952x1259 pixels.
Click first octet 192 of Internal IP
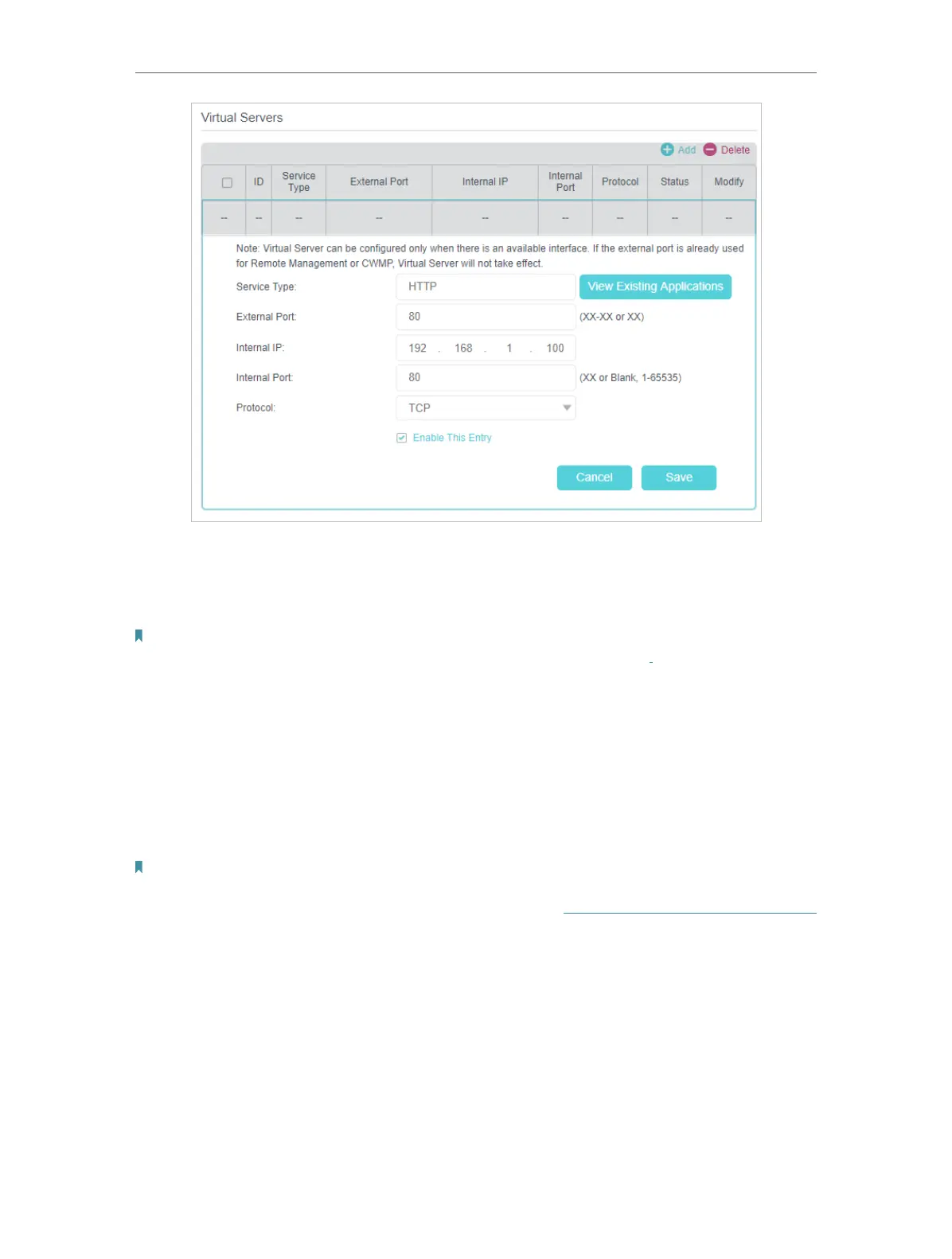418,348
